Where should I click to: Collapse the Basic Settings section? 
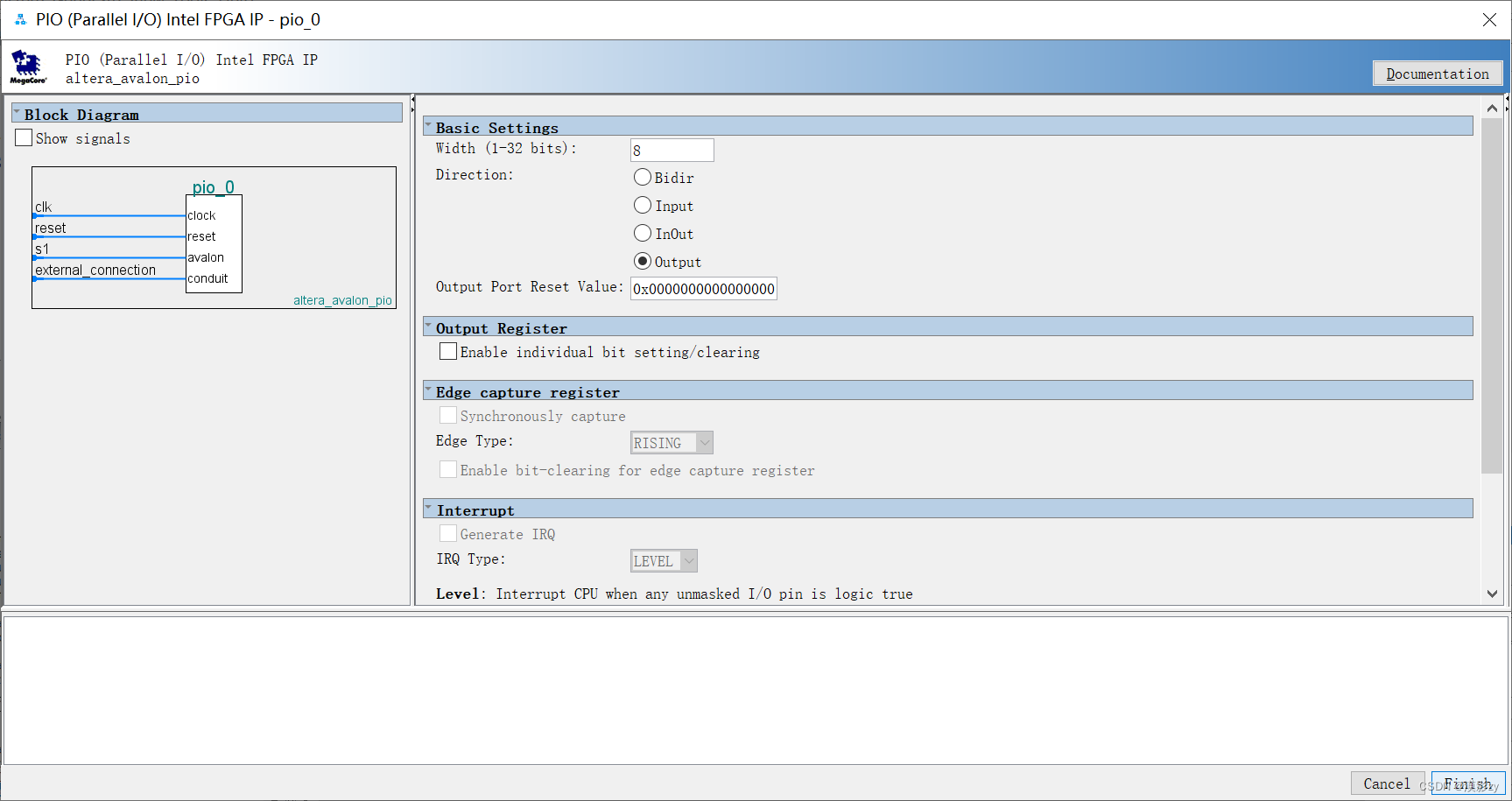(x=429, y=127)
